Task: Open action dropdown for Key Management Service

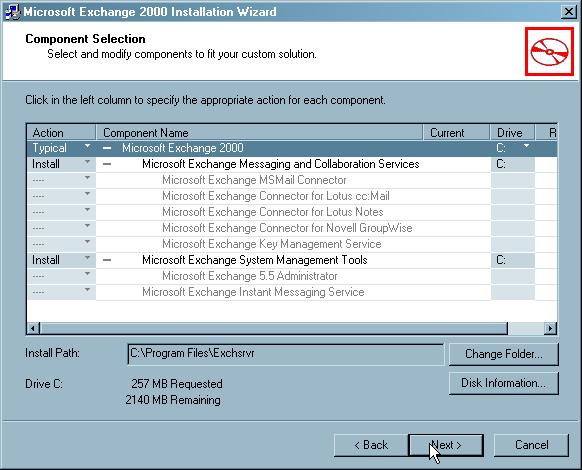Action: pyautogui.click(x=87, y=242)
